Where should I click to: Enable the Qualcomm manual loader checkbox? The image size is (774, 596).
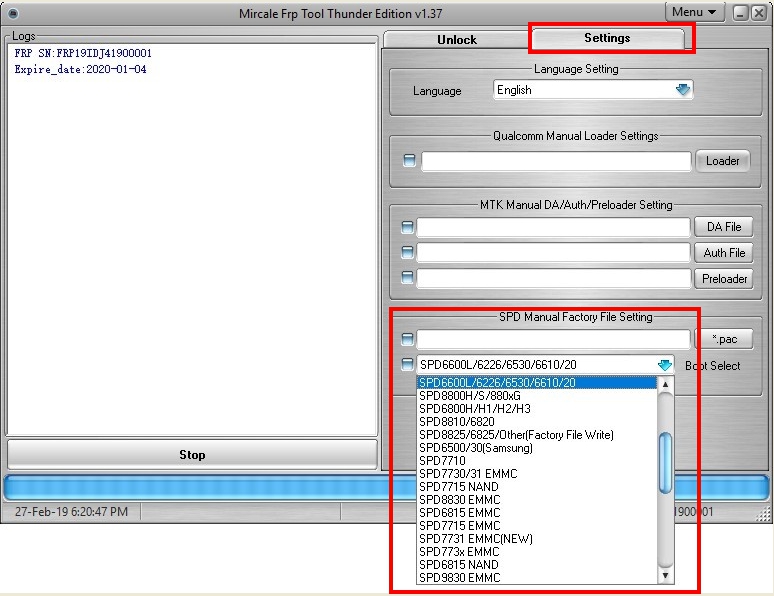coord(409,160)
